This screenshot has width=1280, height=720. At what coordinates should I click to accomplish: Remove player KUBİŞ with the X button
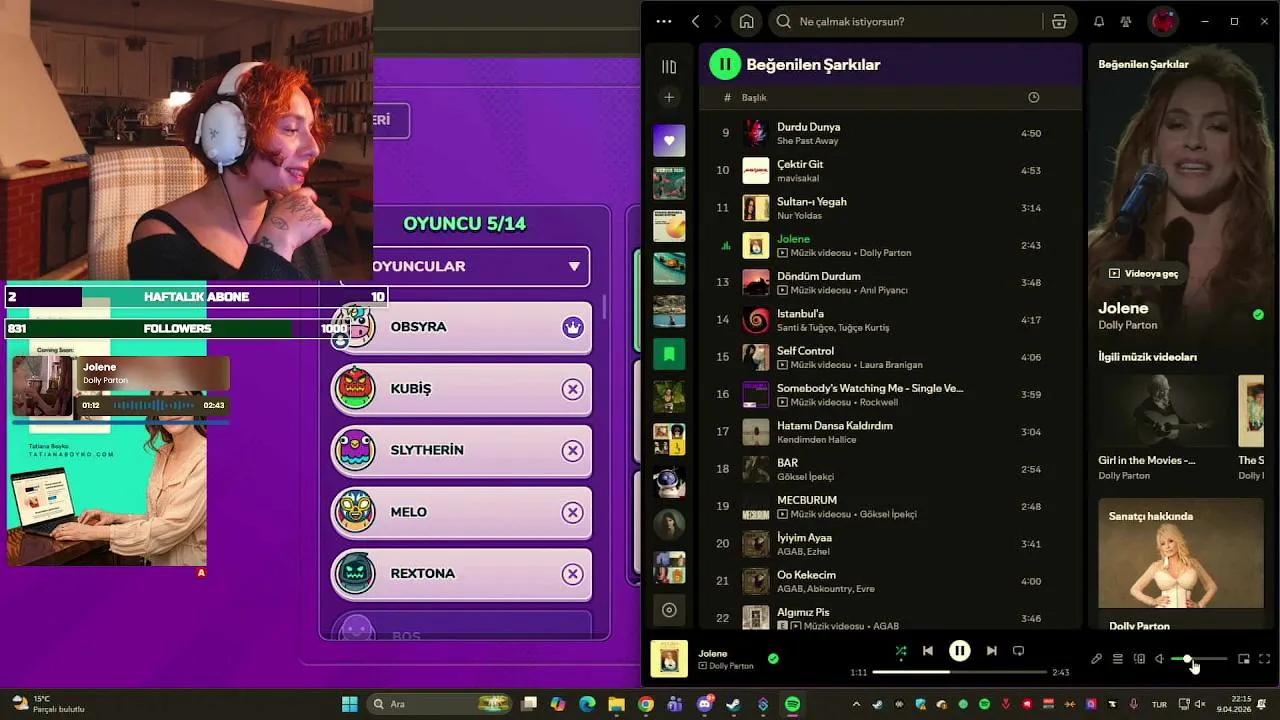(572, 389)
